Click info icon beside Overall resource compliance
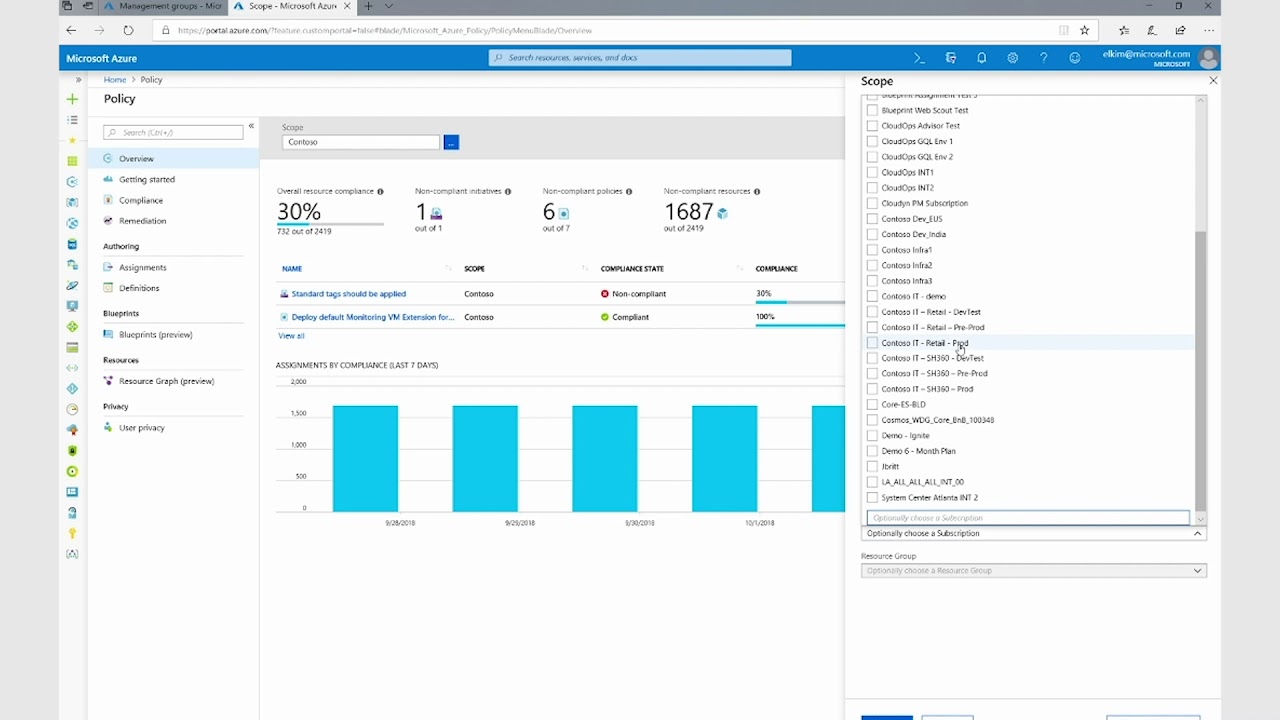Viewport: 1280px width, 720px height. pyautogui.click(x=380, y=191)
